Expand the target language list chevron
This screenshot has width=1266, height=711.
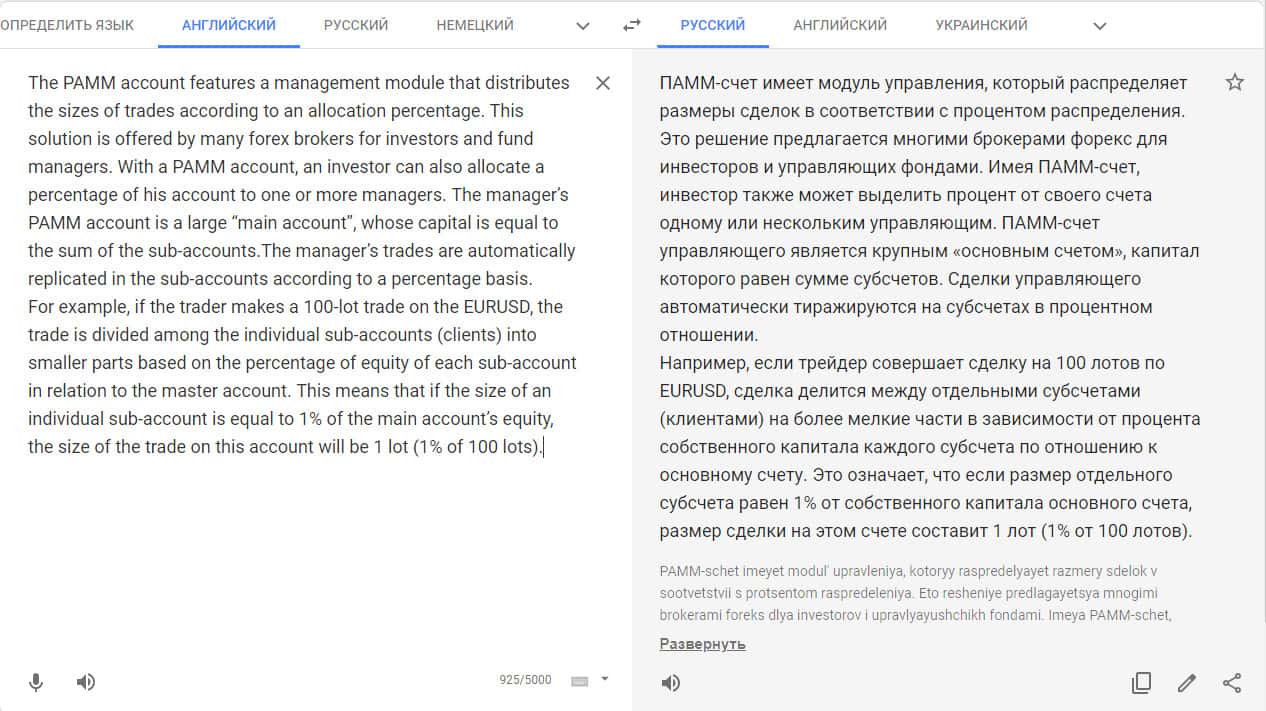point(1100,26)
